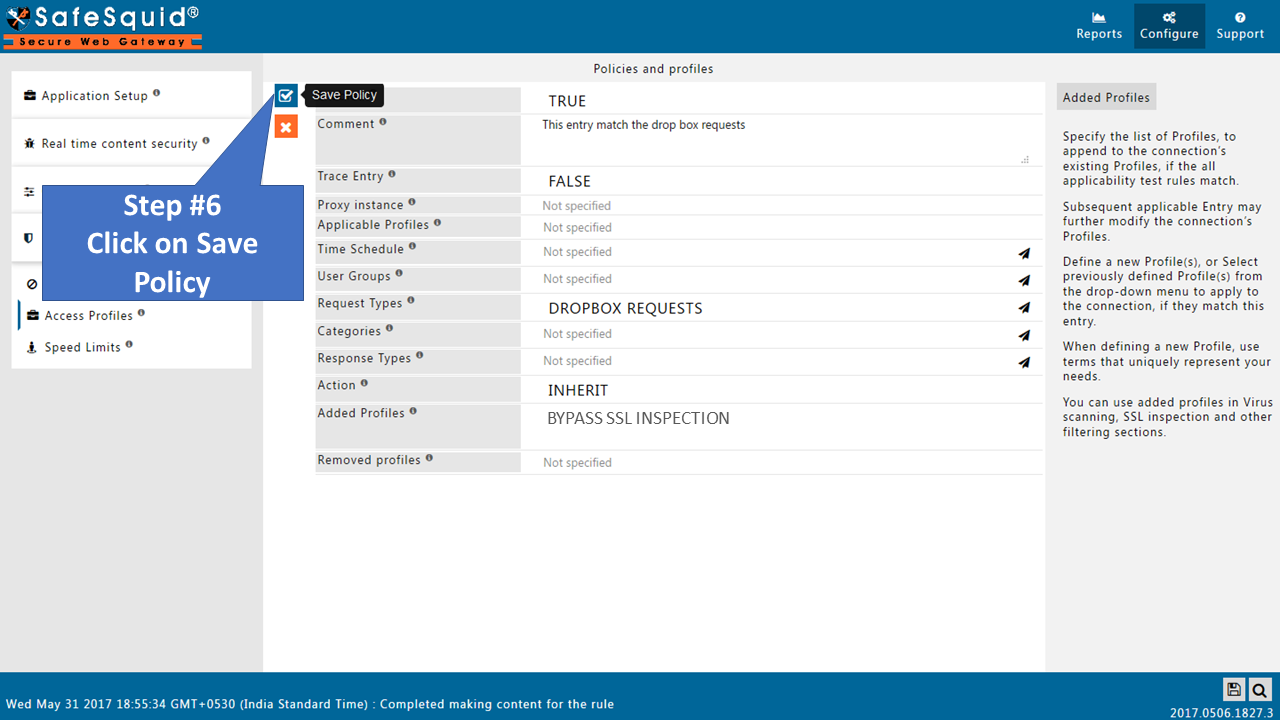This screenshot has height=720, width=1280.
Task: Open the Support menu
Action: [x=1239, y=25]
